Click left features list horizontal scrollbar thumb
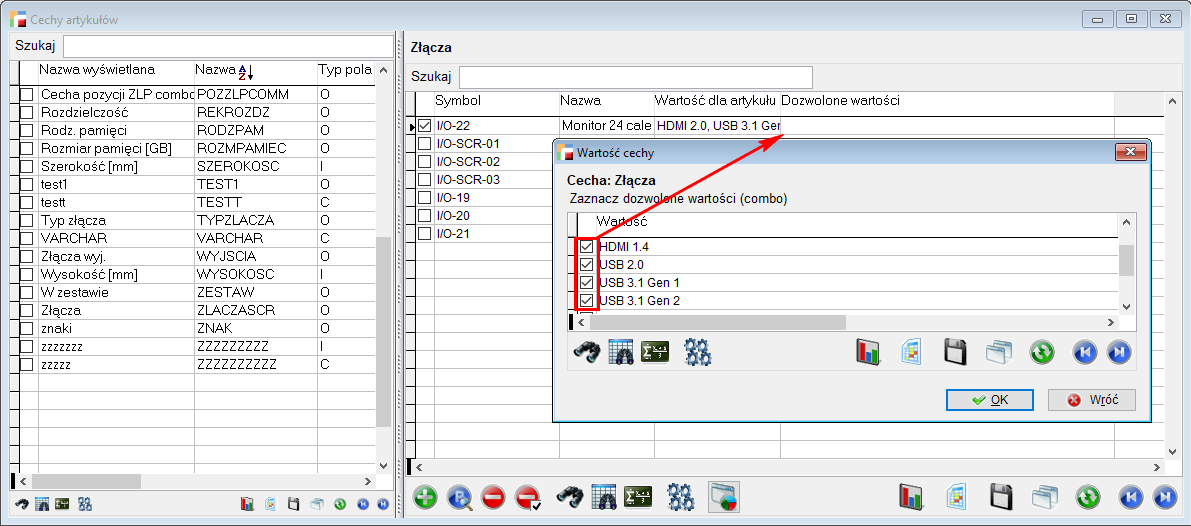 (x=86, y=481)
